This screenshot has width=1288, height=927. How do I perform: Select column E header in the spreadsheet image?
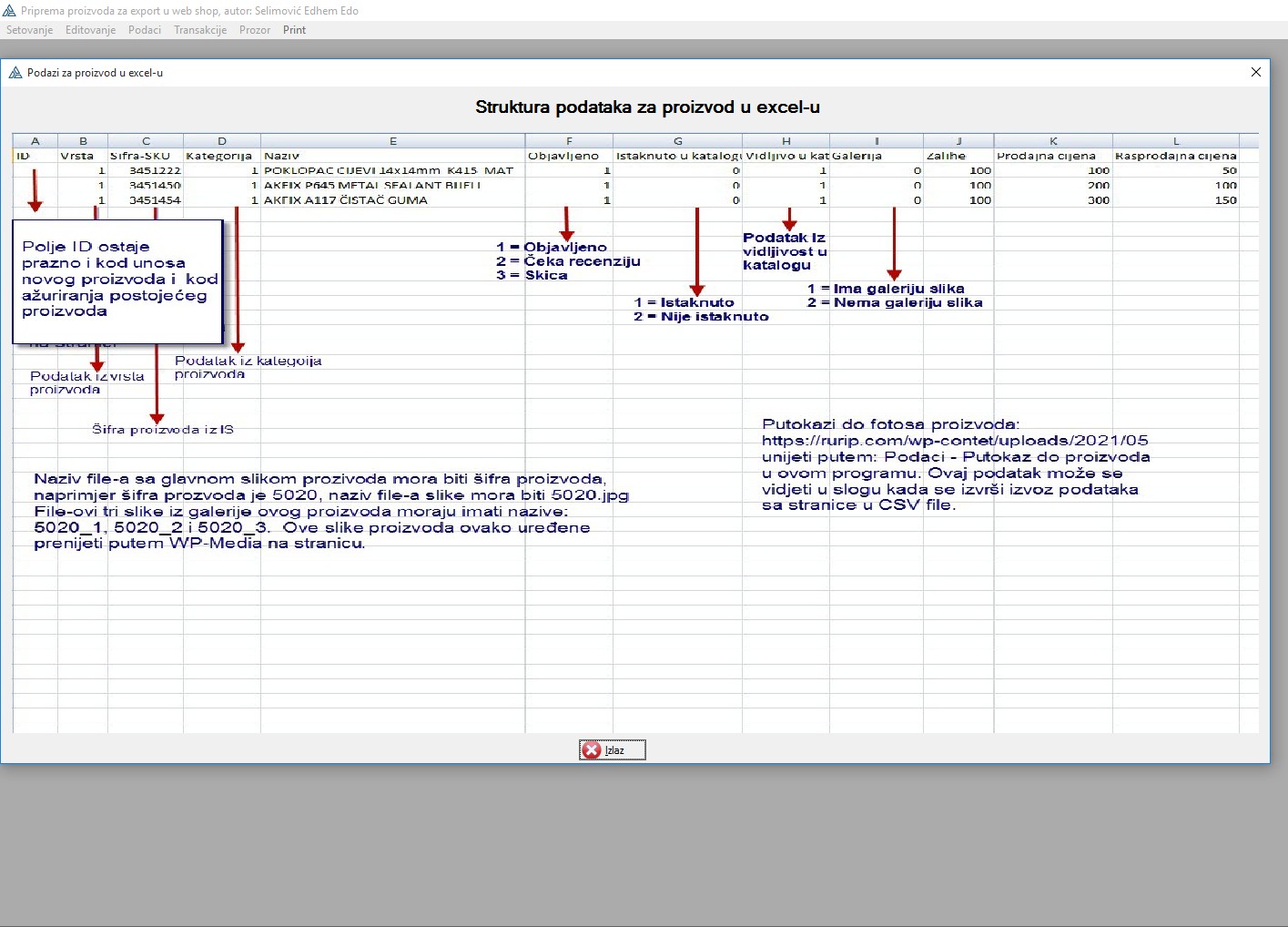click(x=392, y=141)
